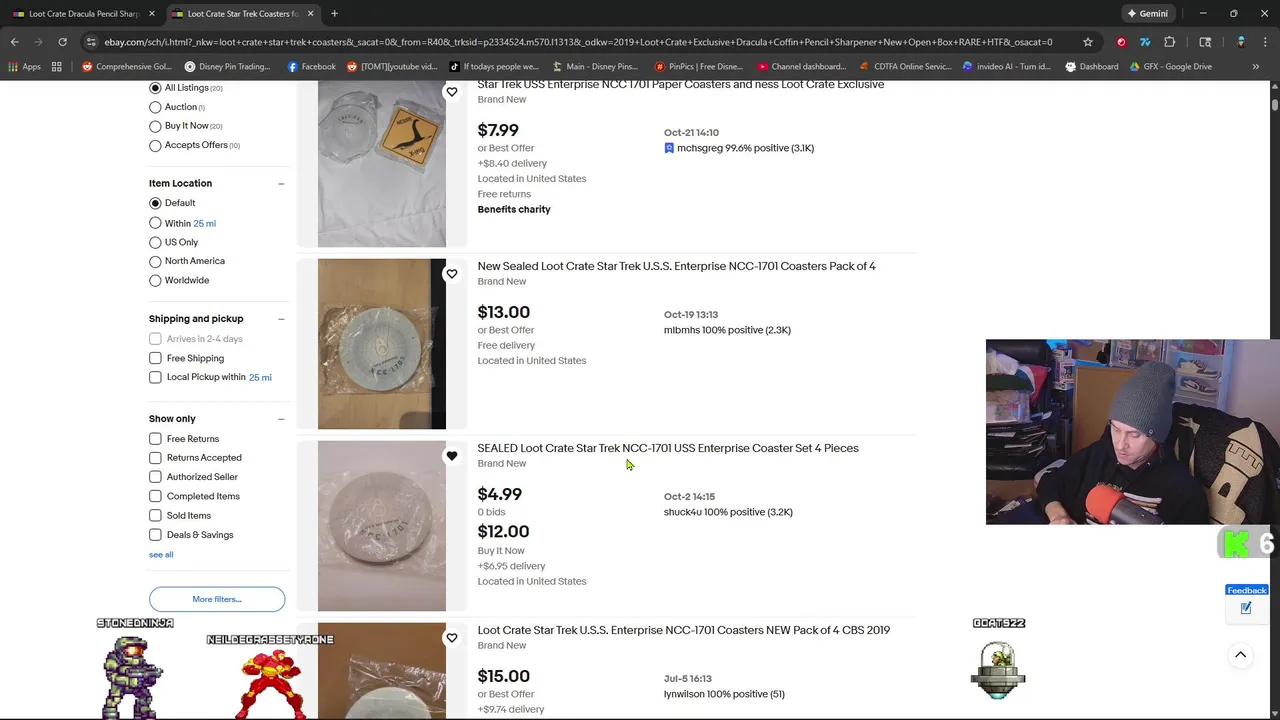Open the Facebook bookmark

pyautogui.click(x=311, y=67)
